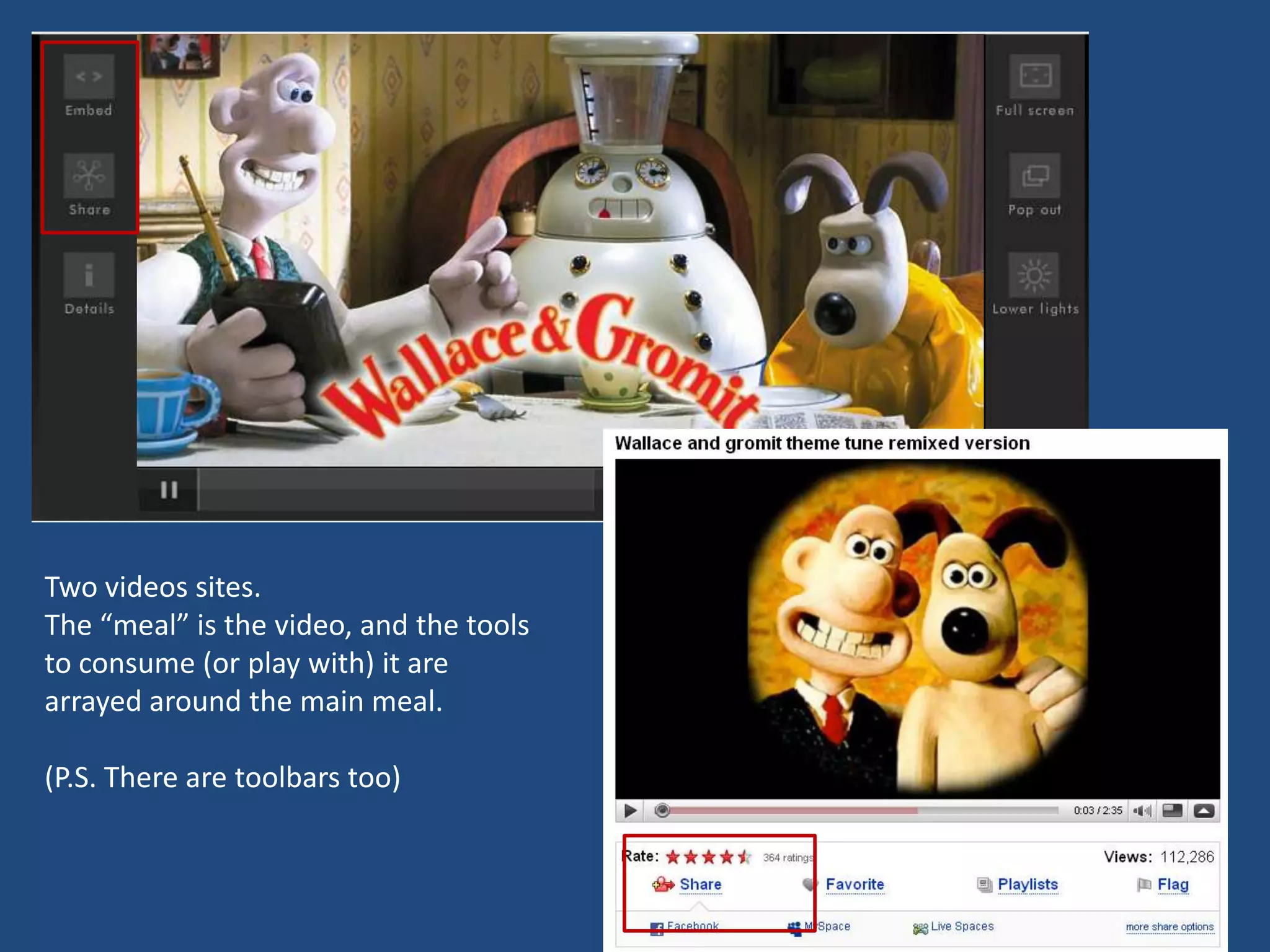Pause the Wallace & Gromit video
1270x952 pixels.
pos(169,490)
